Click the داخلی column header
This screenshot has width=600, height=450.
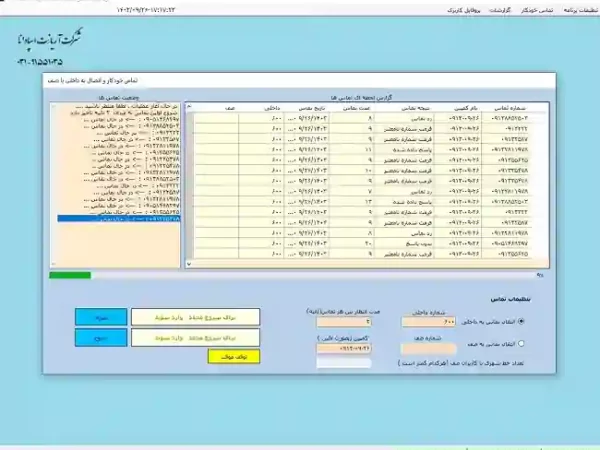pos(272,108)
